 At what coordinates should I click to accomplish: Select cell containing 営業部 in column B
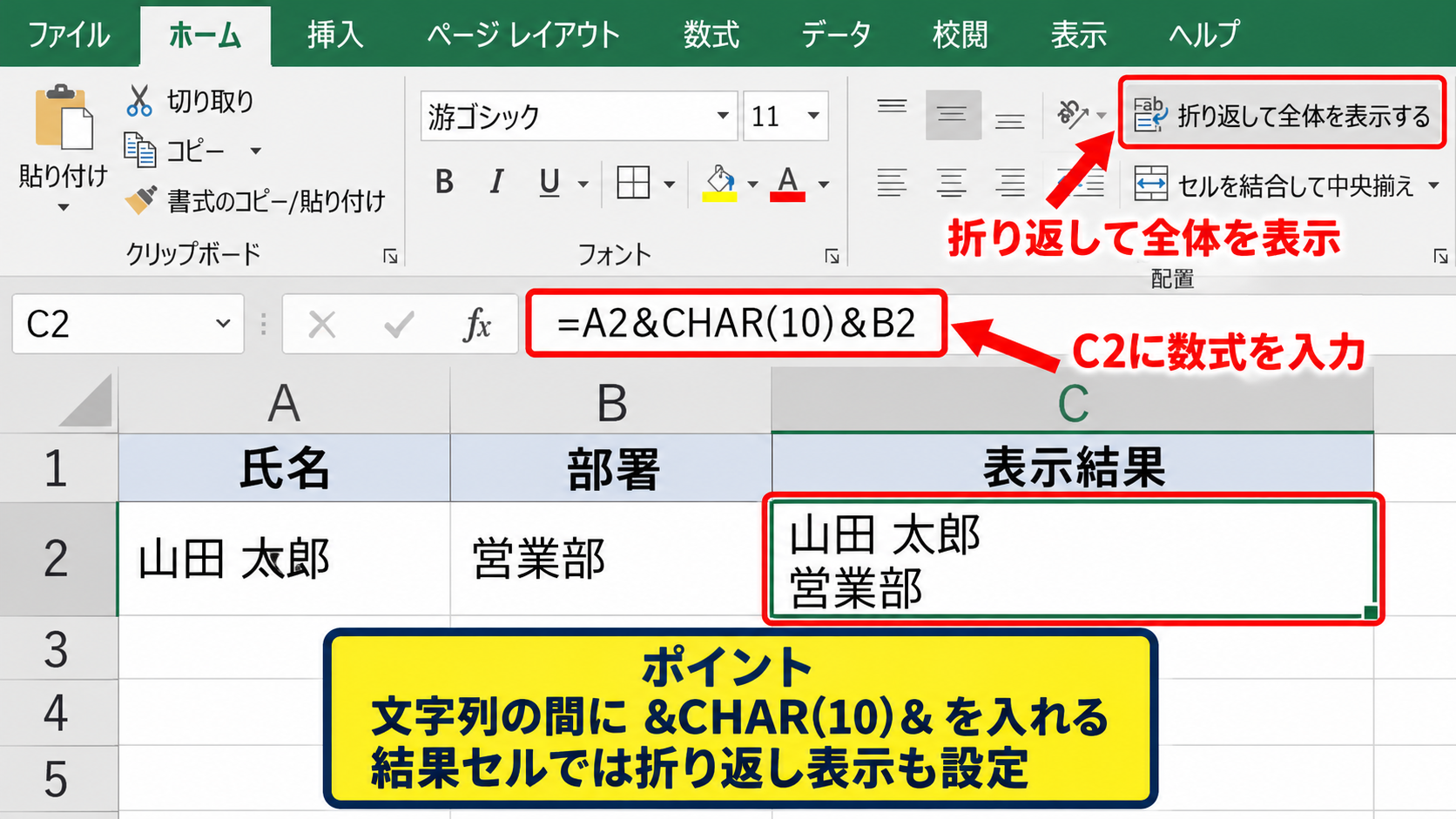click(x=611, y=559)
